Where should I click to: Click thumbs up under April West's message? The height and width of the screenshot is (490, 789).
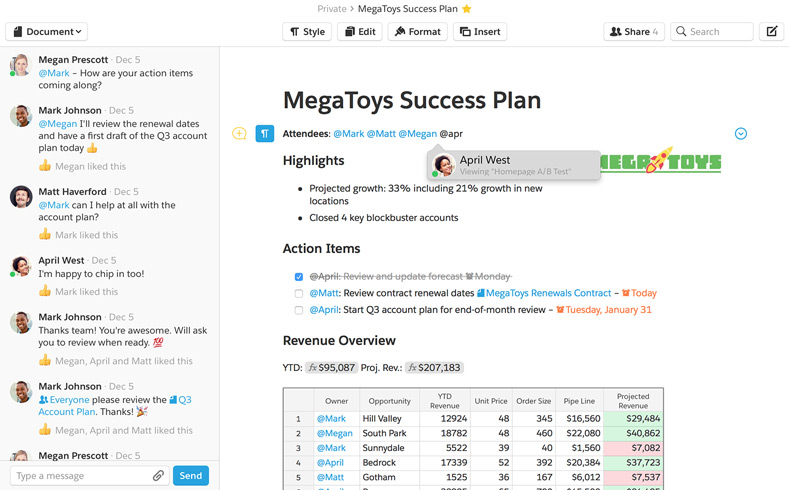44,292
